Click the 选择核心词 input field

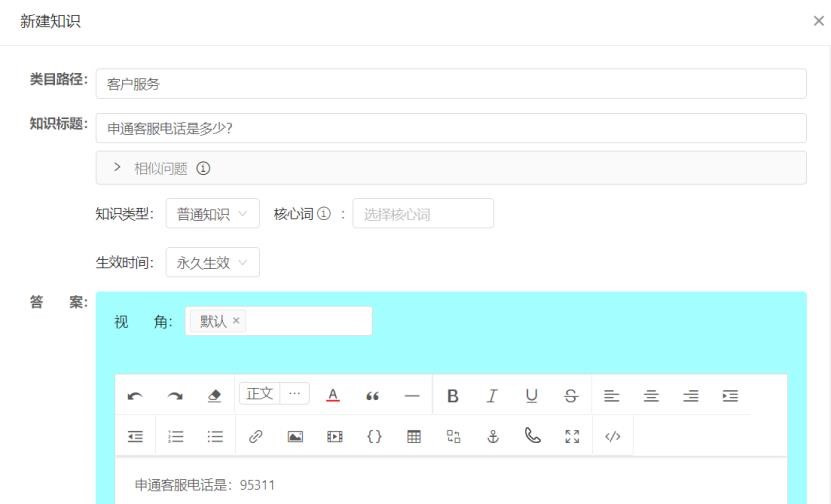click(423, 214)
